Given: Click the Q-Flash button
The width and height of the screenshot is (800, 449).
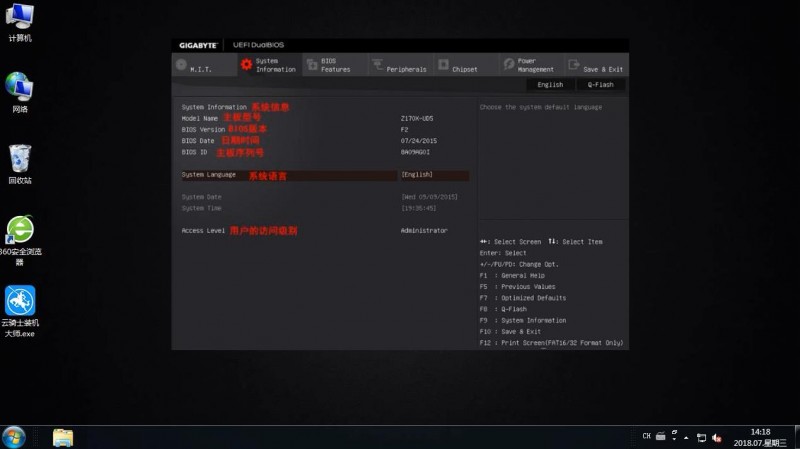Looking at the screenshot, I should [601, 85].
